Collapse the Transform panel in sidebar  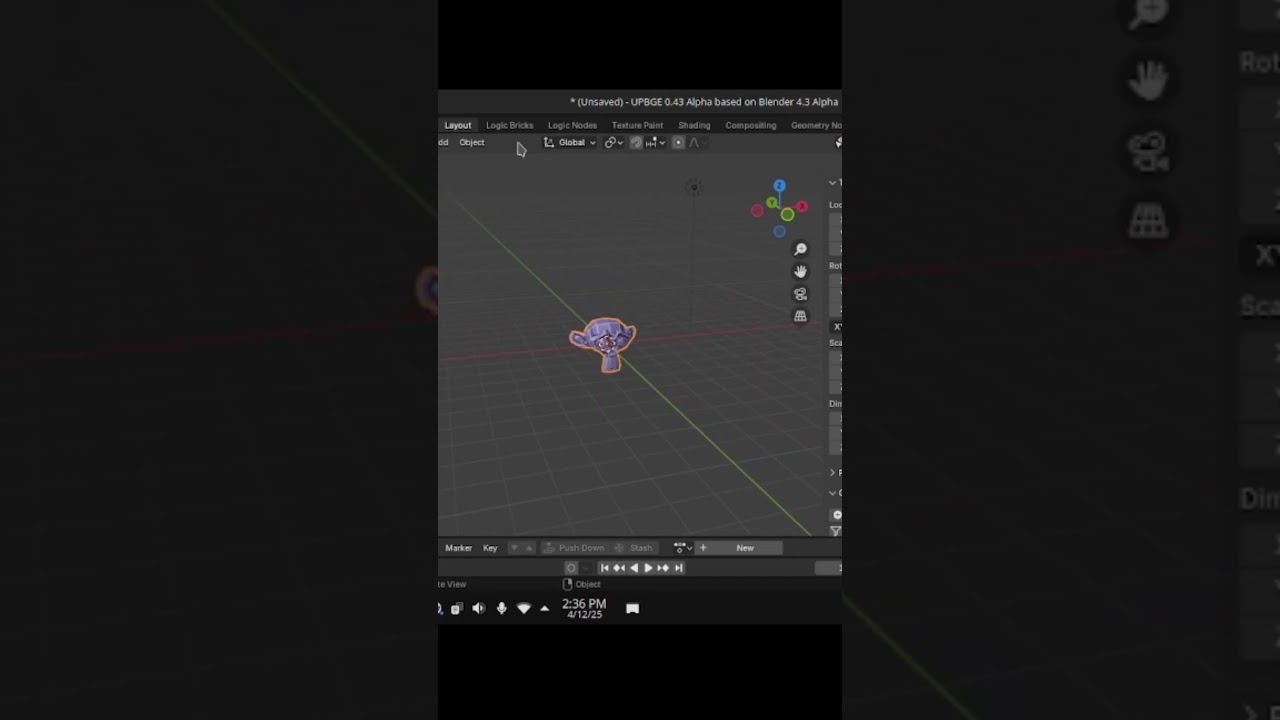click(834, 182)
